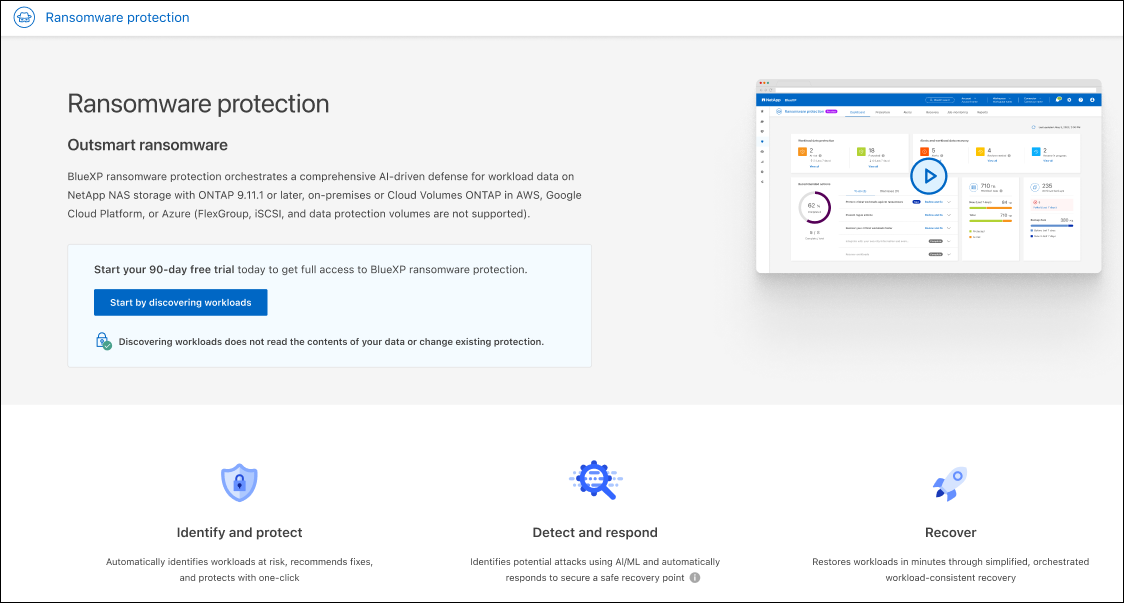Click the Ransomware protection header title
Viewport: 1124px width, 603px height.
coord(117,18)
